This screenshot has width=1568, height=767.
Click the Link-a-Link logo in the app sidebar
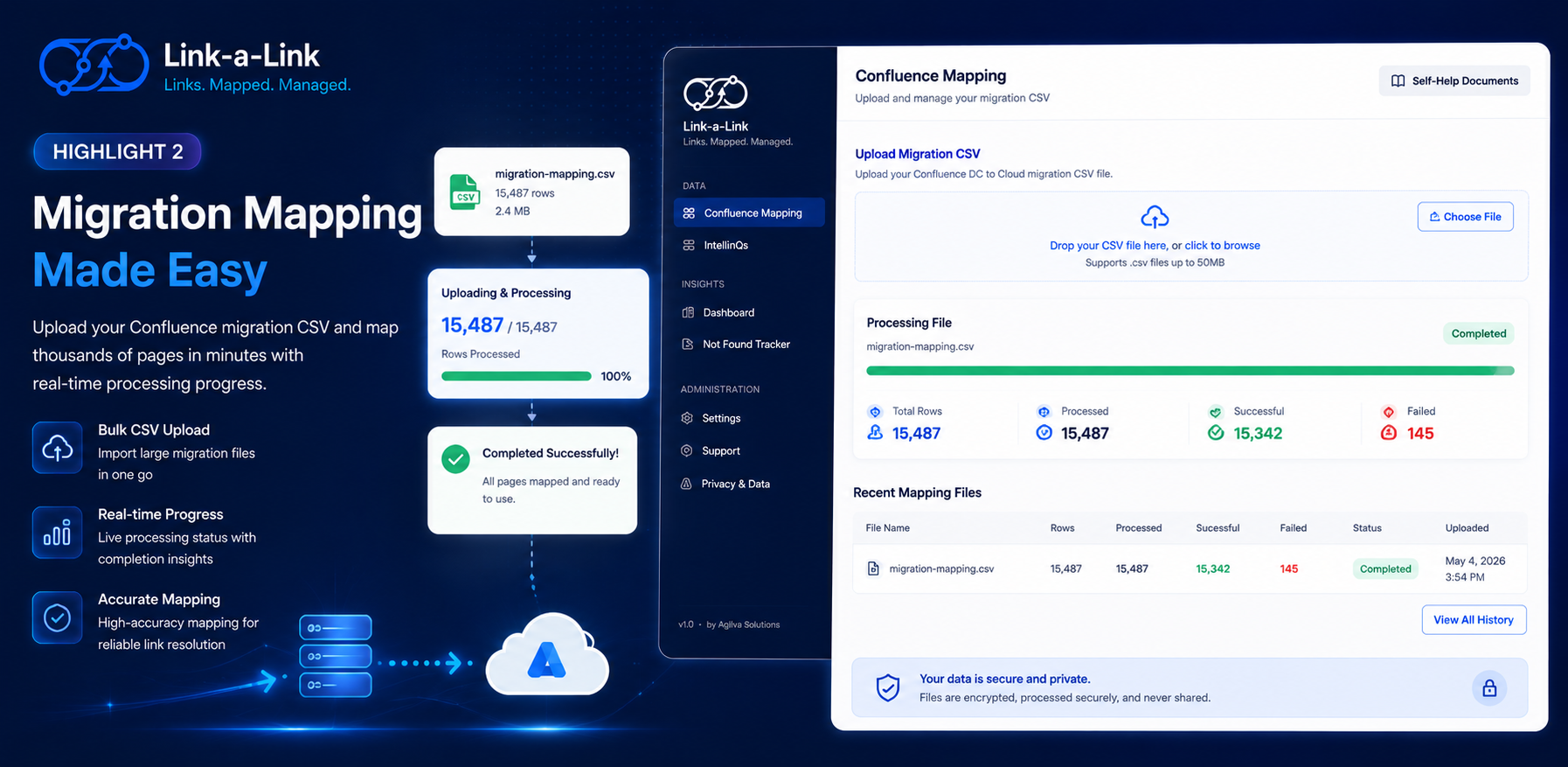(715, 93)
